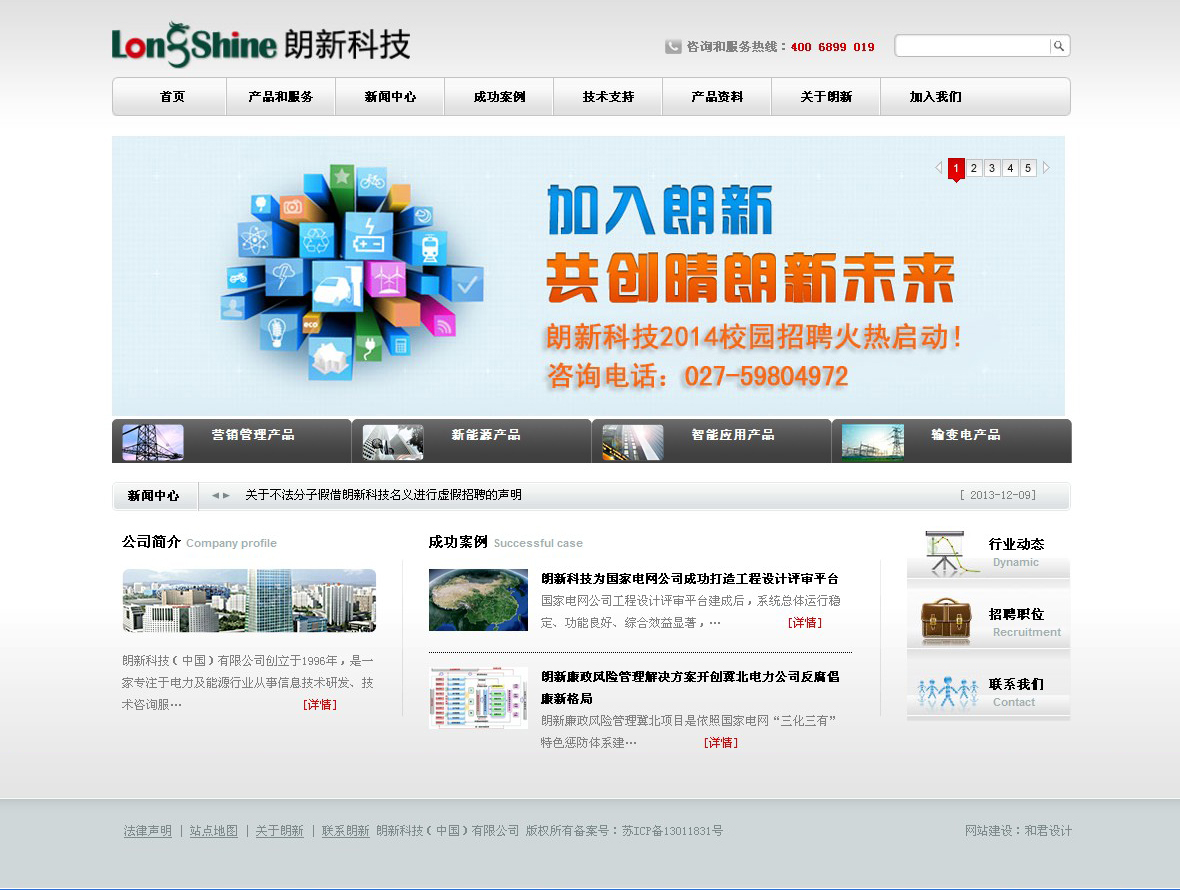Go to next banner slide arrow
Image resolution: width=1180 pixels, height=890 pixels.
point(1045,168)
